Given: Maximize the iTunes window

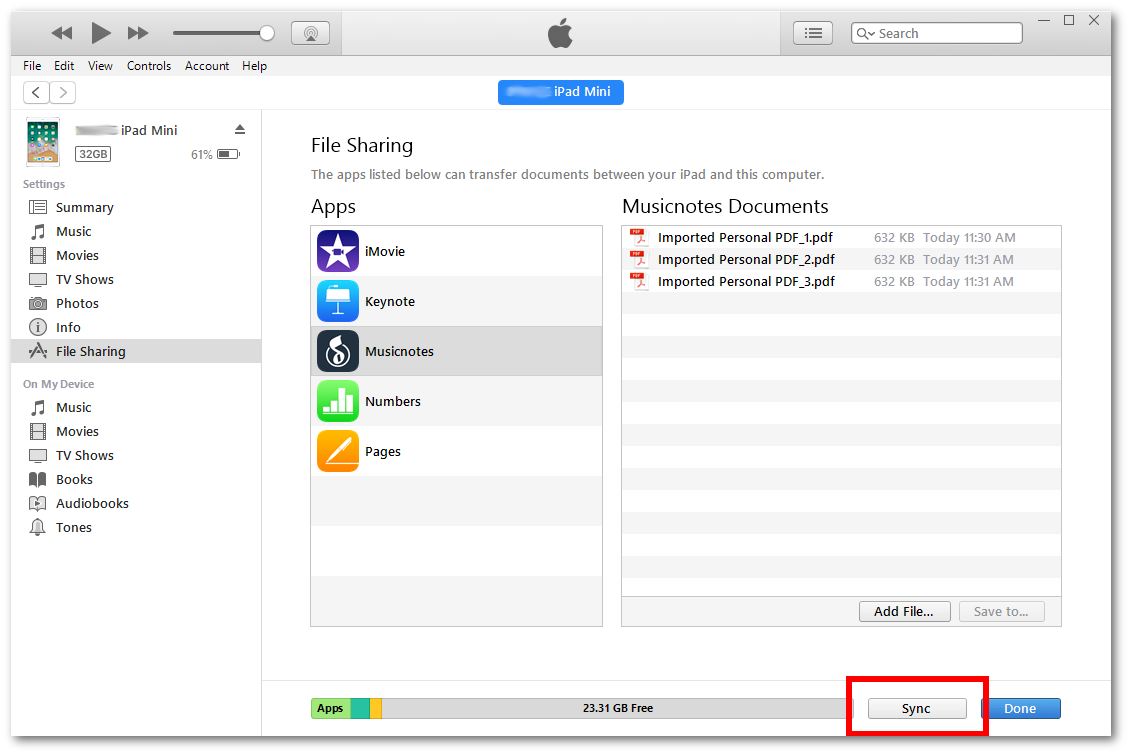Looking at the screenshot, I should (1069, 20).
